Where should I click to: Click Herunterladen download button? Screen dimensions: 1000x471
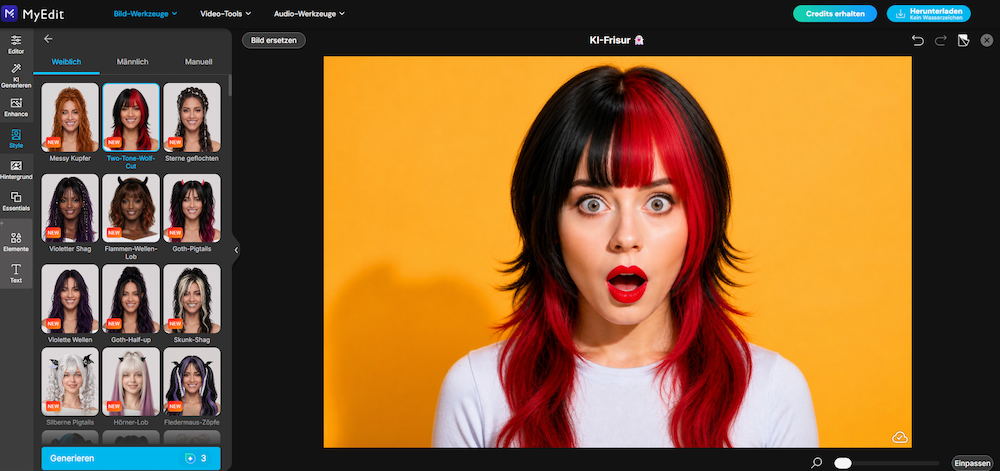929,13
